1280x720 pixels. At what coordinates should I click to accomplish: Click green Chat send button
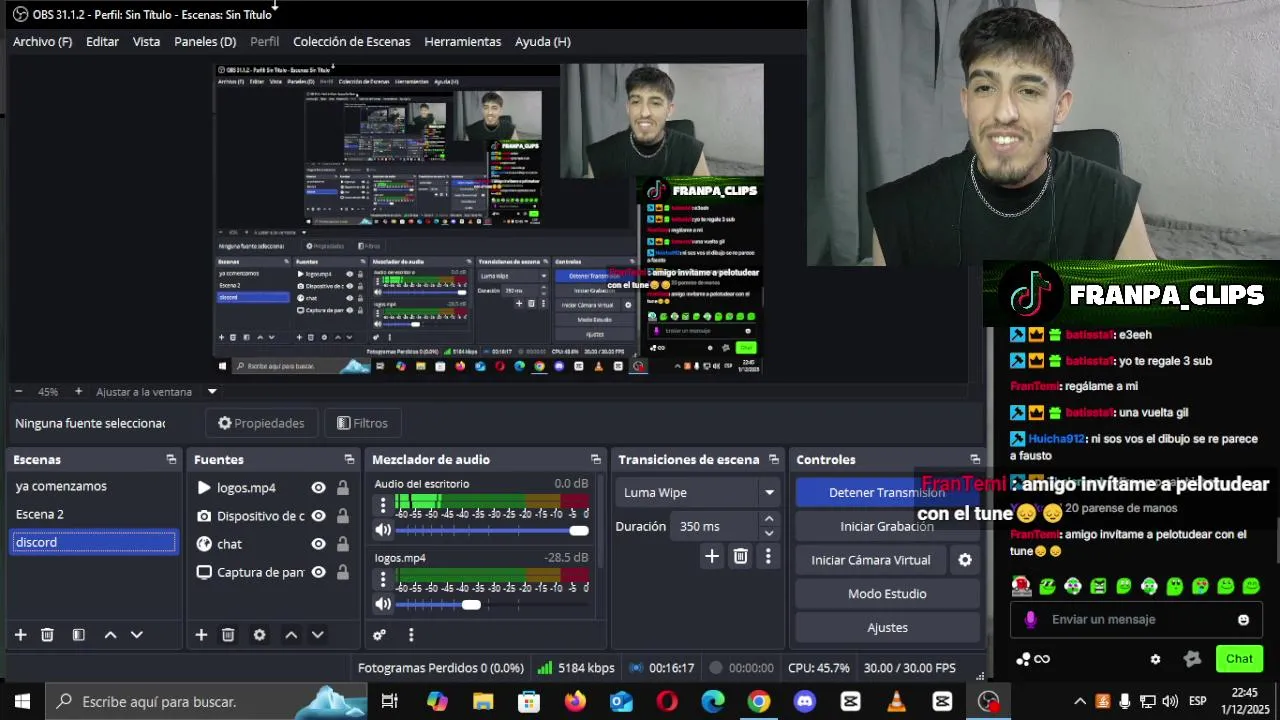click(x=1239, y=659)
